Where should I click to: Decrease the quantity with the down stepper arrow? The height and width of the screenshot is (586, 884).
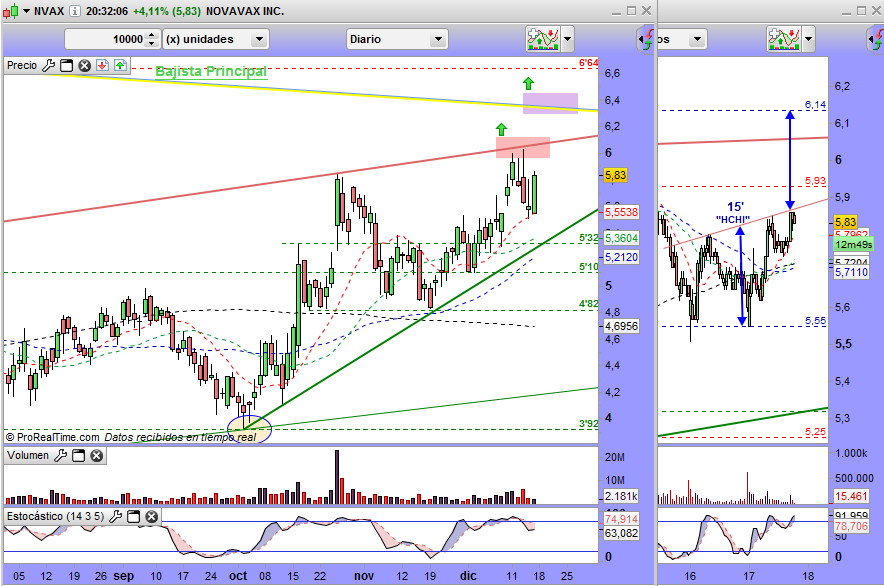point(151,43)
